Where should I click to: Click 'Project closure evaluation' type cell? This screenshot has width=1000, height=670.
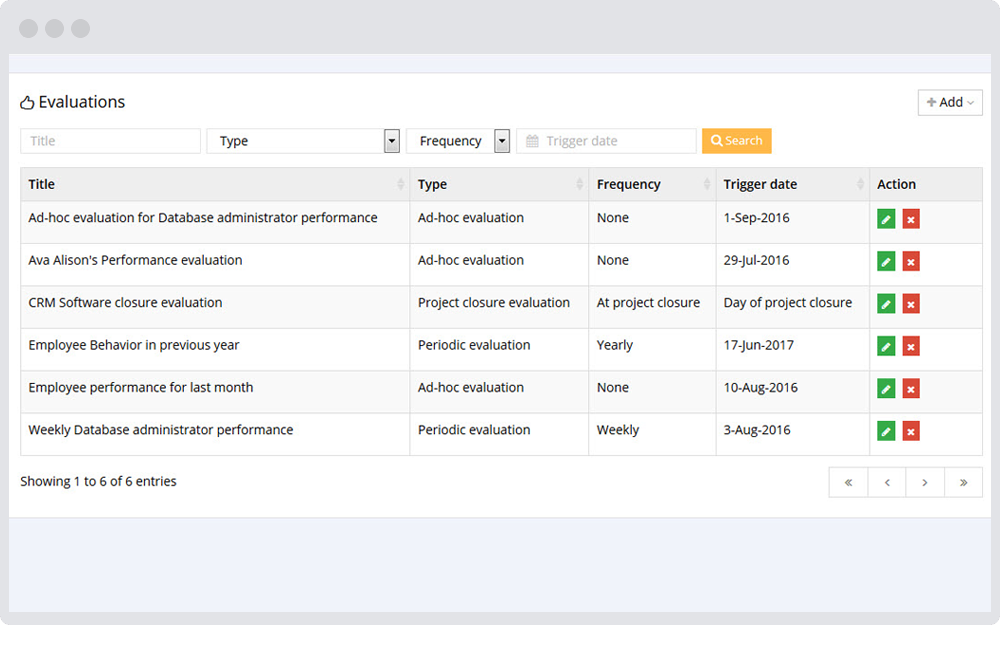[x=494, y=302]
